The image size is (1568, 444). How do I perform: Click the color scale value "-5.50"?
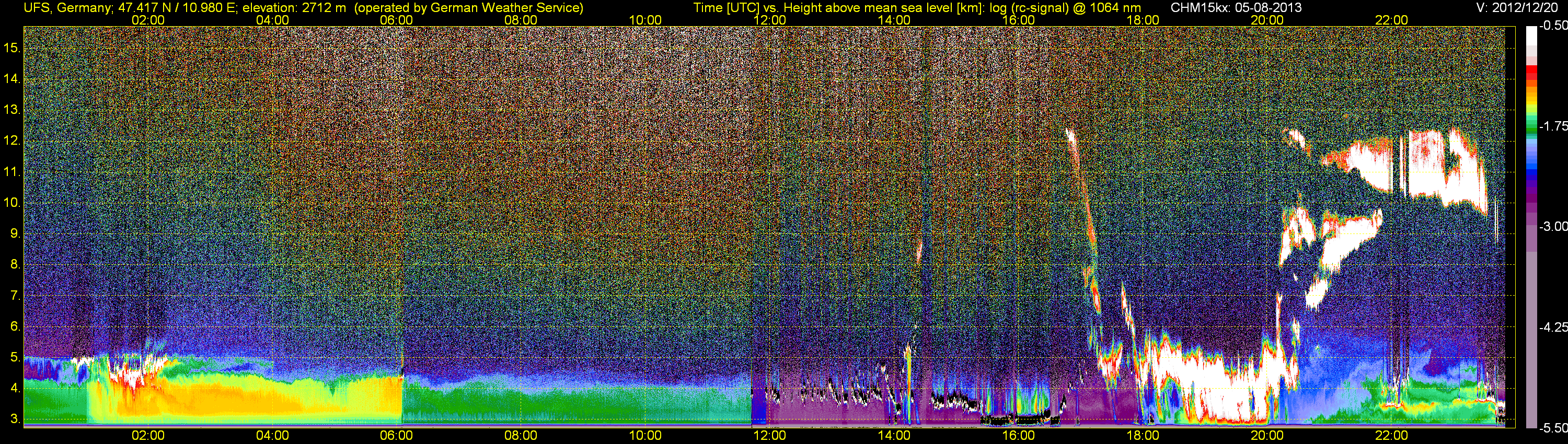tap(1553, 428)
